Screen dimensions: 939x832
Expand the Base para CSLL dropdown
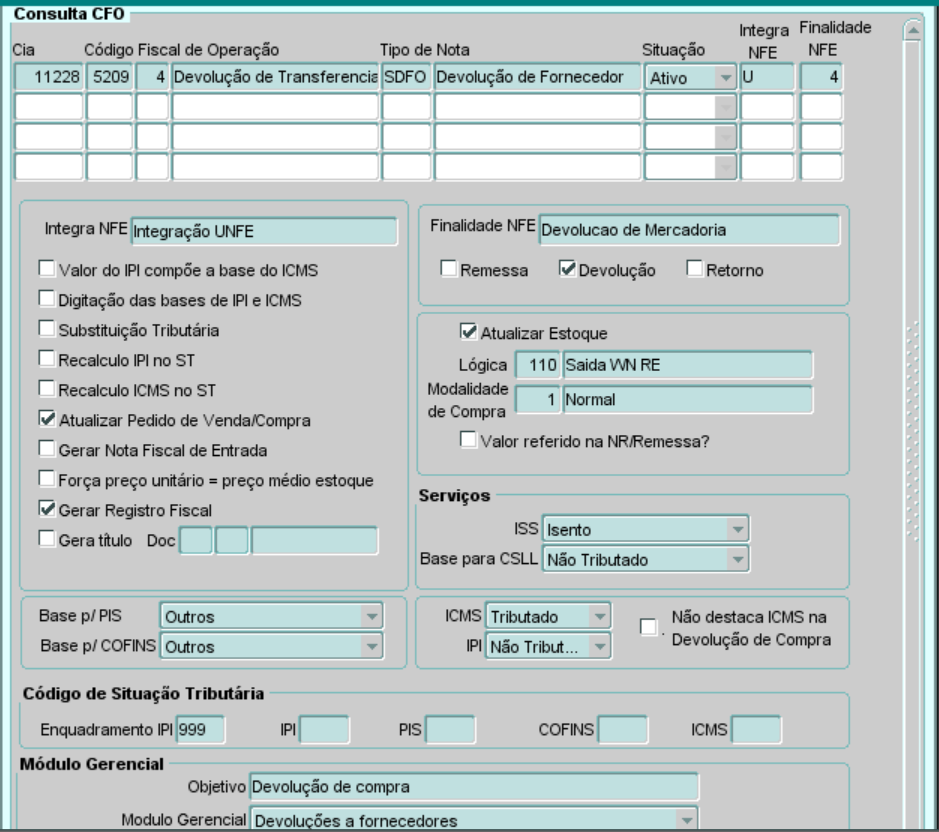(x=646, y=559)
